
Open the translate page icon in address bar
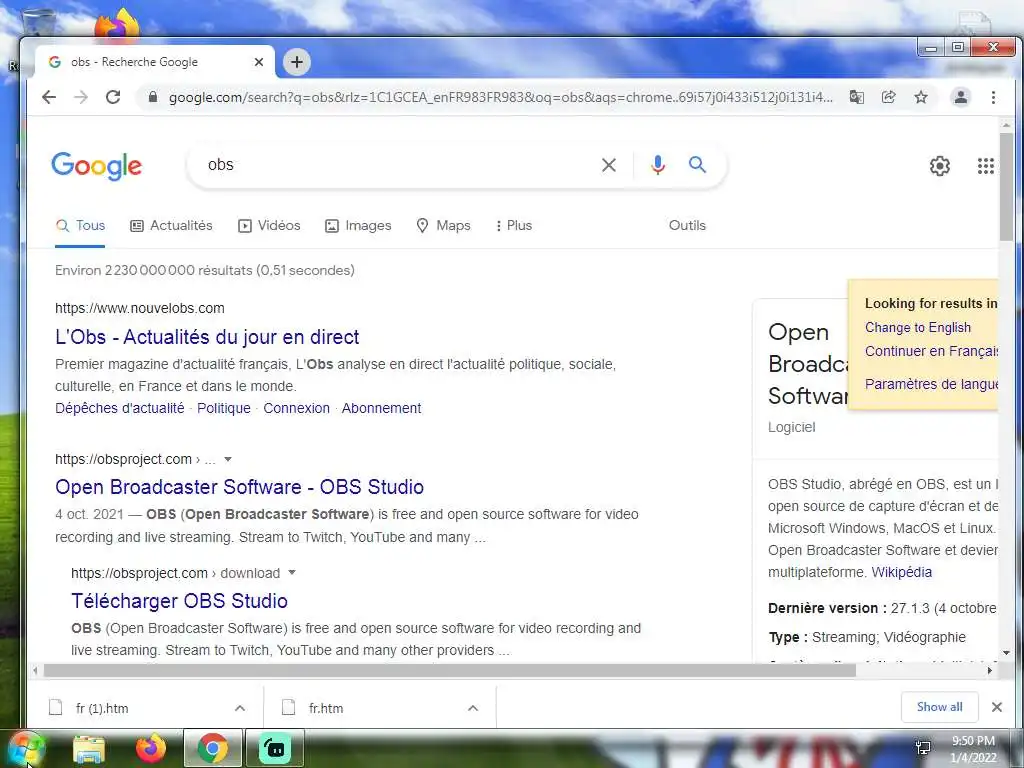(856, 97)
